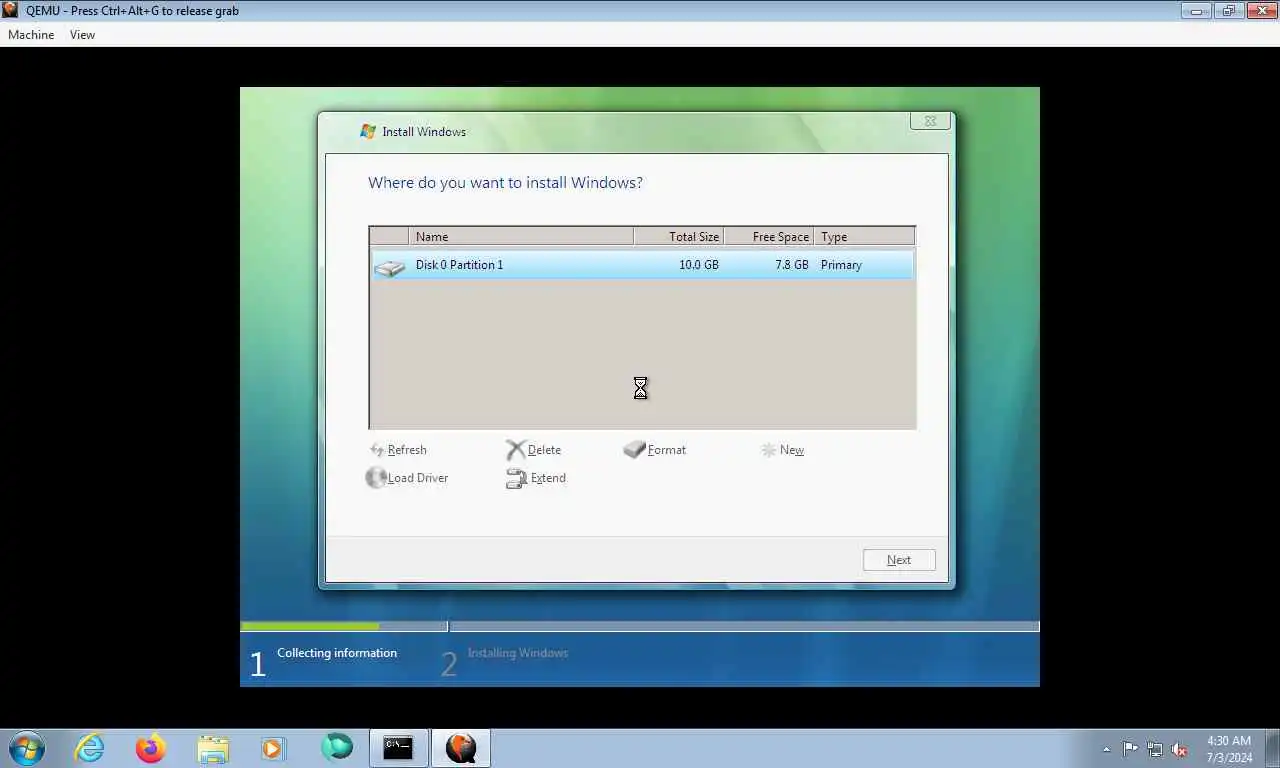Click the green-blue round taskbar icon

point(337,747)
